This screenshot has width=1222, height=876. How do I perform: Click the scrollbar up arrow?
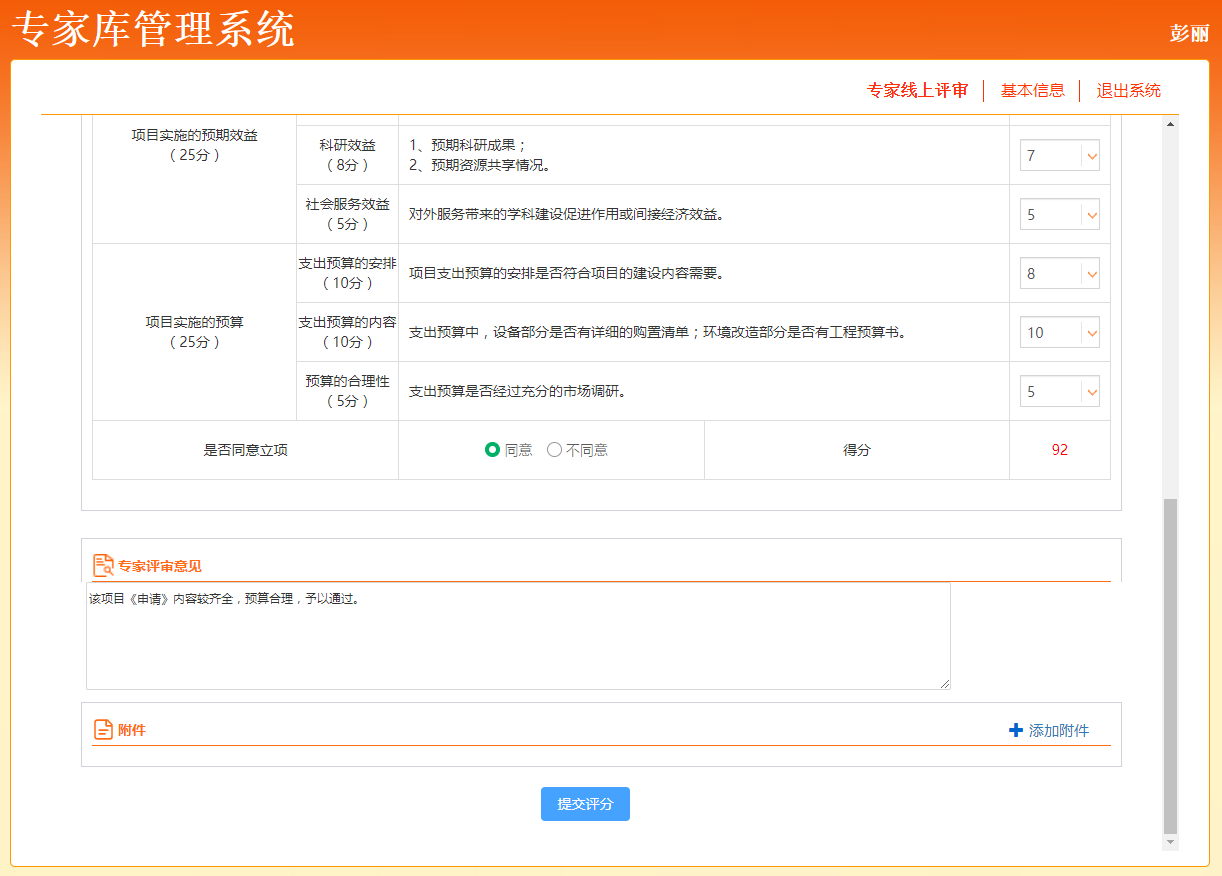point(1171,124)
